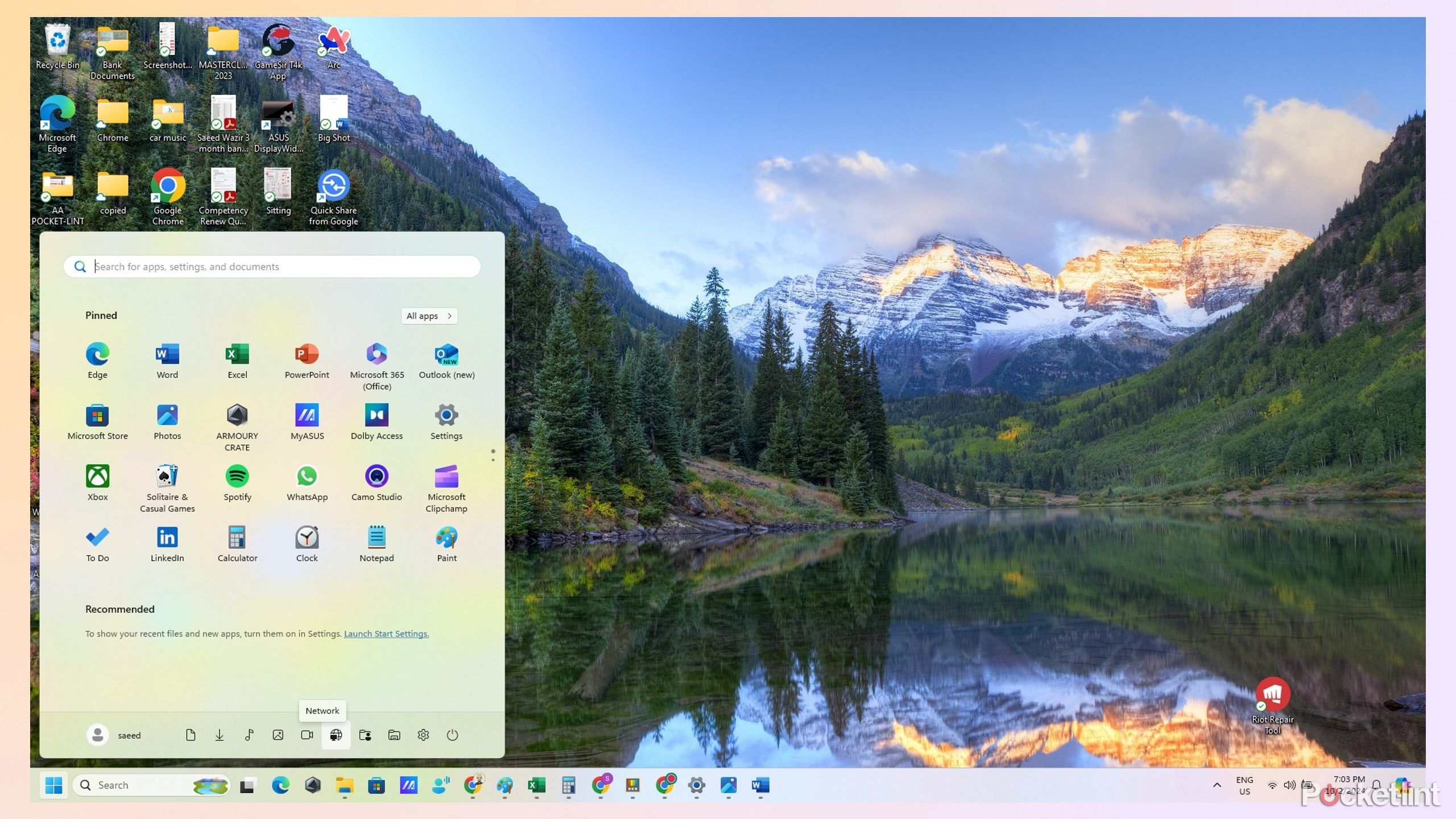1456x819 pixels.
Task: Open Network from Start footer
Action: pyautogui.click(x=336, y=735)
